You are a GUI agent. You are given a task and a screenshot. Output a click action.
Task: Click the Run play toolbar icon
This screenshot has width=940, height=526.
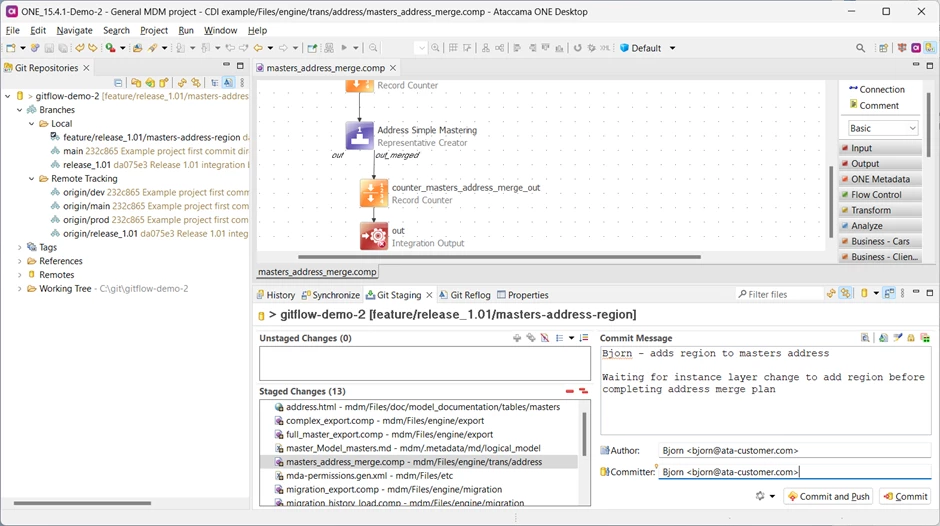coord(344,48)
